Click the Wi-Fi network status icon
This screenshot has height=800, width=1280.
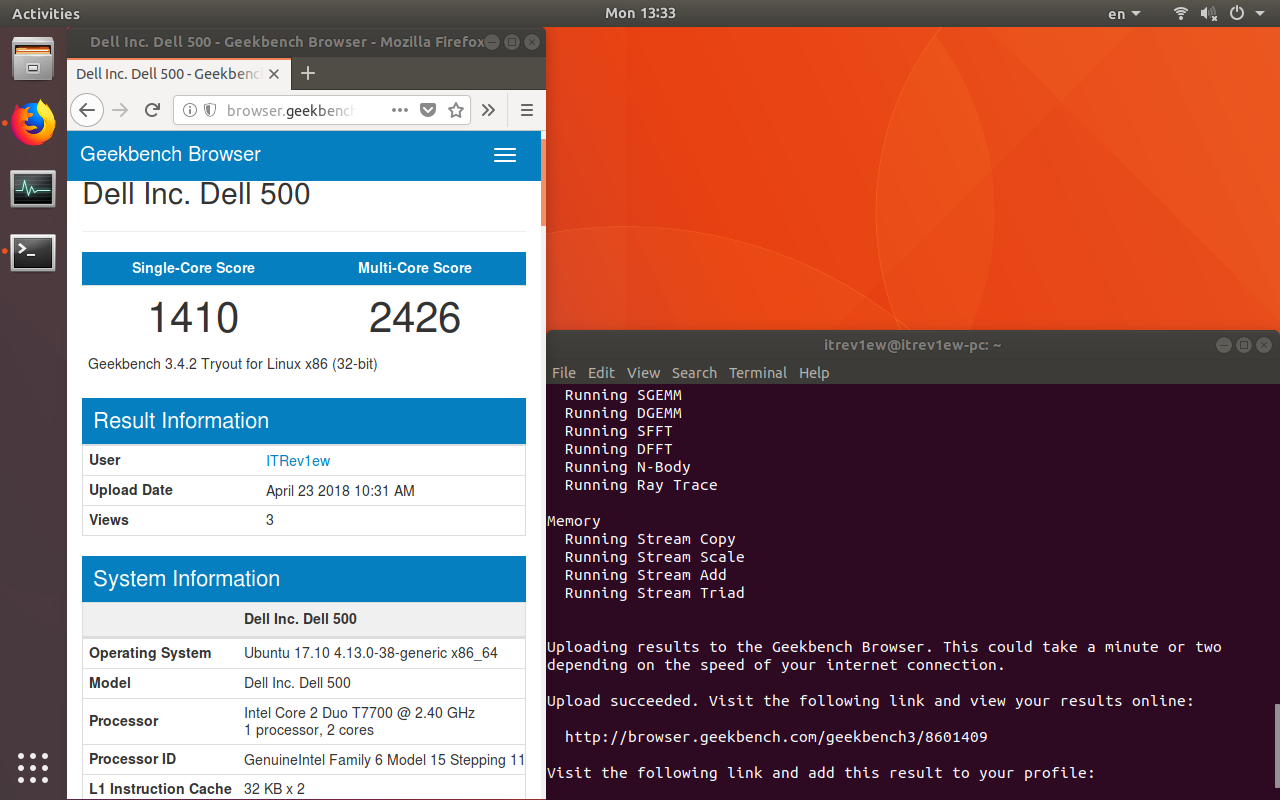[1181, 13]
